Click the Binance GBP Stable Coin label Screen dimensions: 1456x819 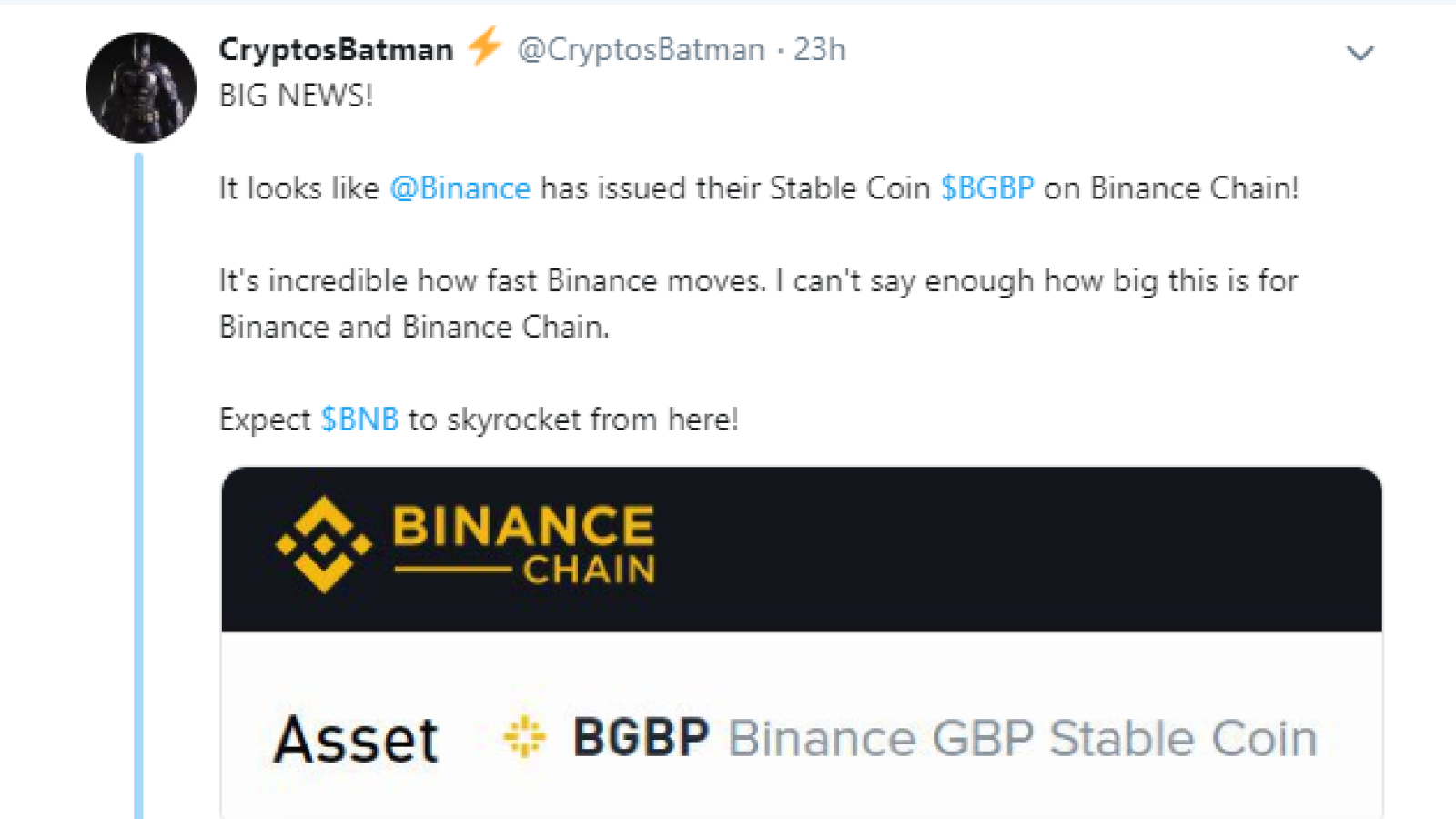[1023, 738]
